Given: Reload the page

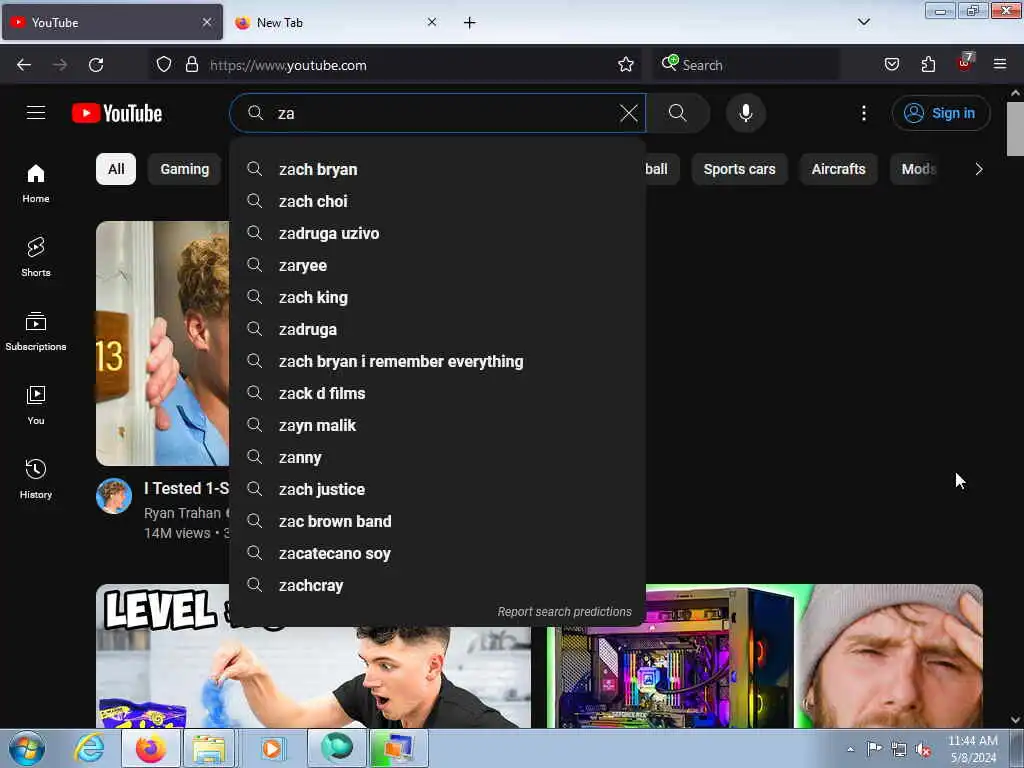Looking at the screenshot, I should click(96, 65).
